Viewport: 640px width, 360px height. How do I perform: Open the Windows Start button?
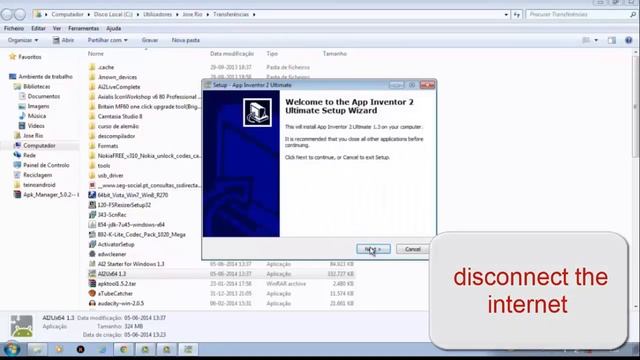(x=11, y=349)
